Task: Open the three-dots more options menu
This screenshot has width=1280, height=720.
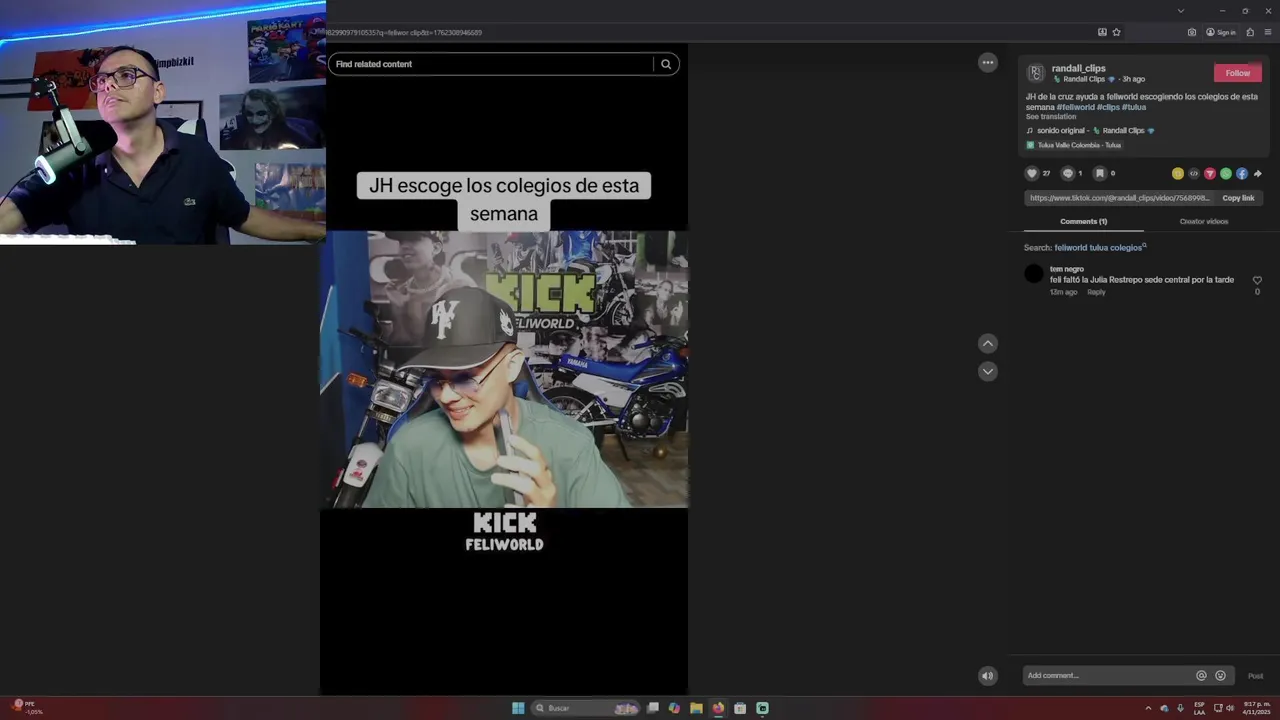Action: (988, 63)
